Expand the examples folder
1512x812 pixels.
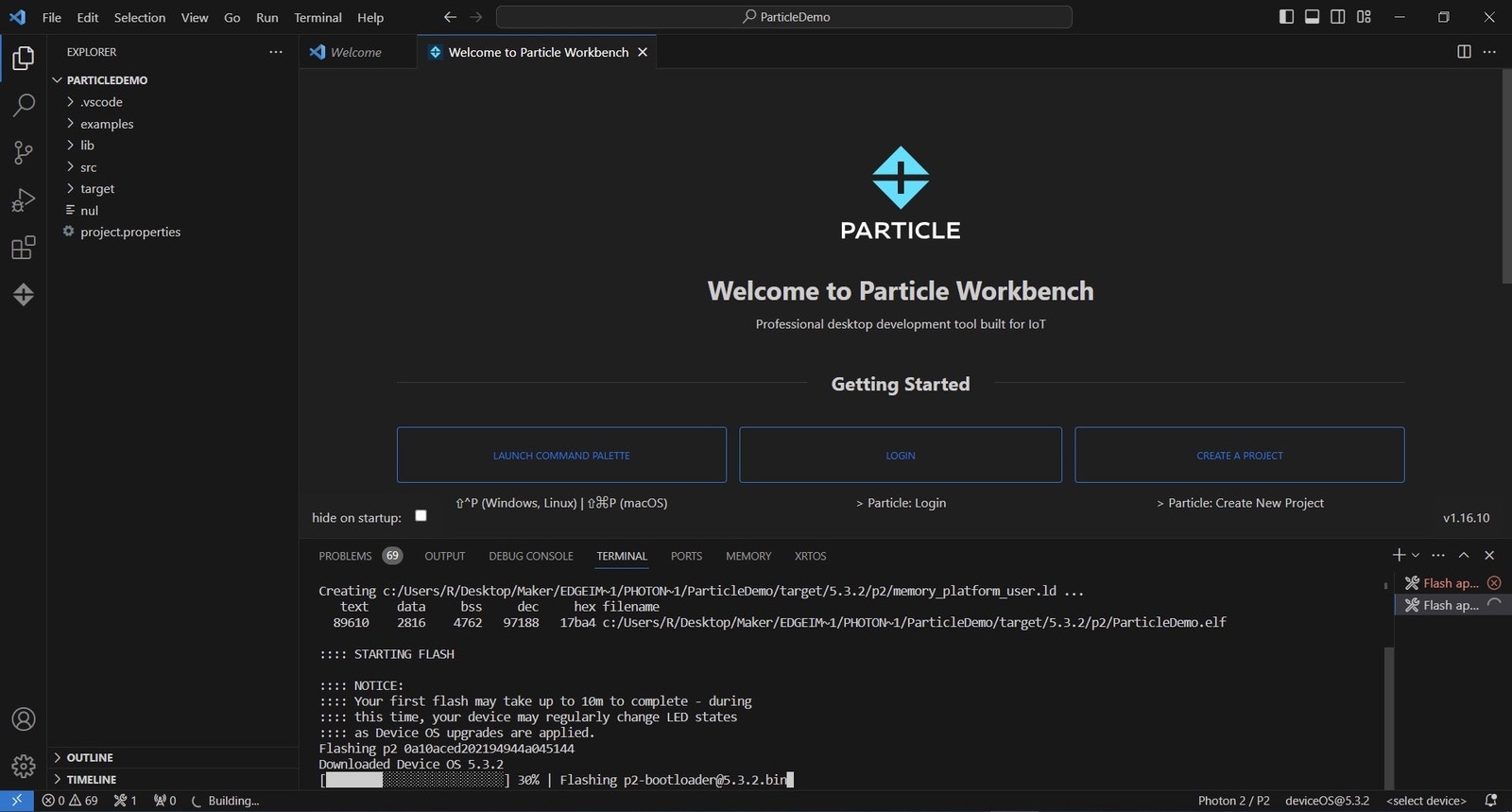tap(173, 124)
